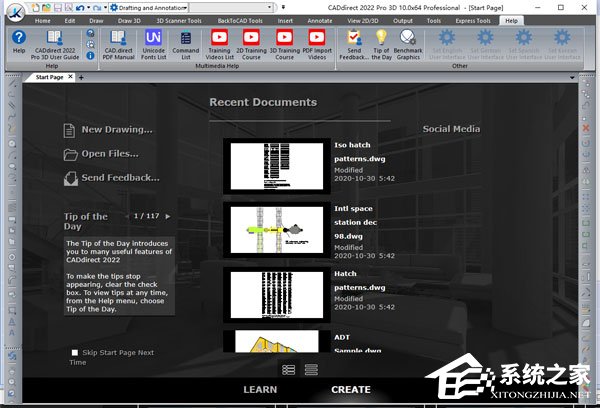Viewport: 600px width, 408px height.
Task: Switch to the Annotate ribbon tab
Action: click(320, 21)
